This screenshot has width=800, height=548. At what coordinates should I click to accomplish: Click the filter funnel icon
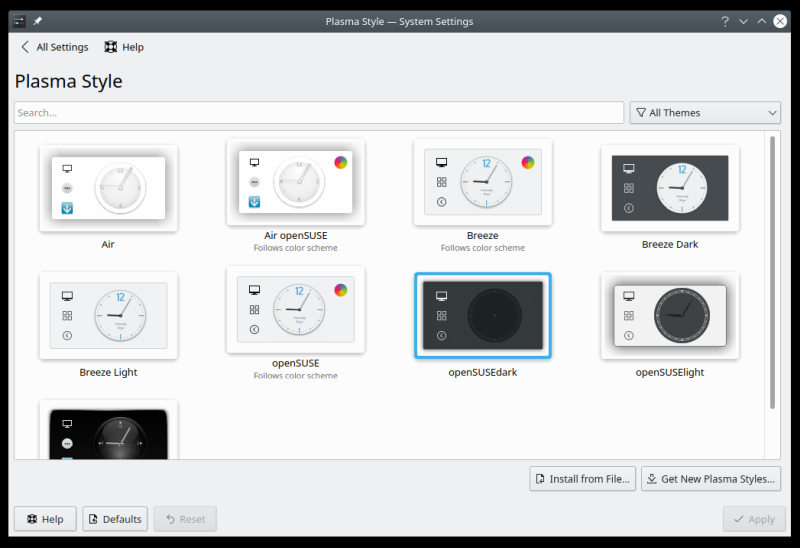pyautogui.click(x=641, y=112)
